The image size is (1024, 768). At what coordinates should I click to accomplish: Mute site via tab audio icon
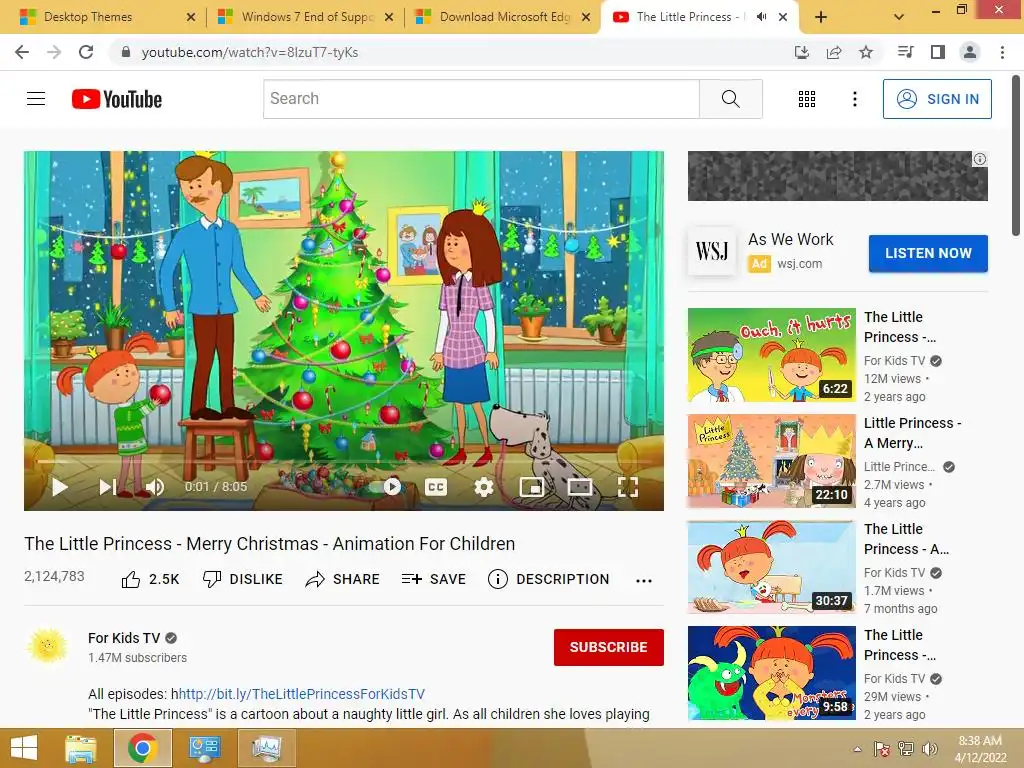pyautogui.click(x=761, y=17)
